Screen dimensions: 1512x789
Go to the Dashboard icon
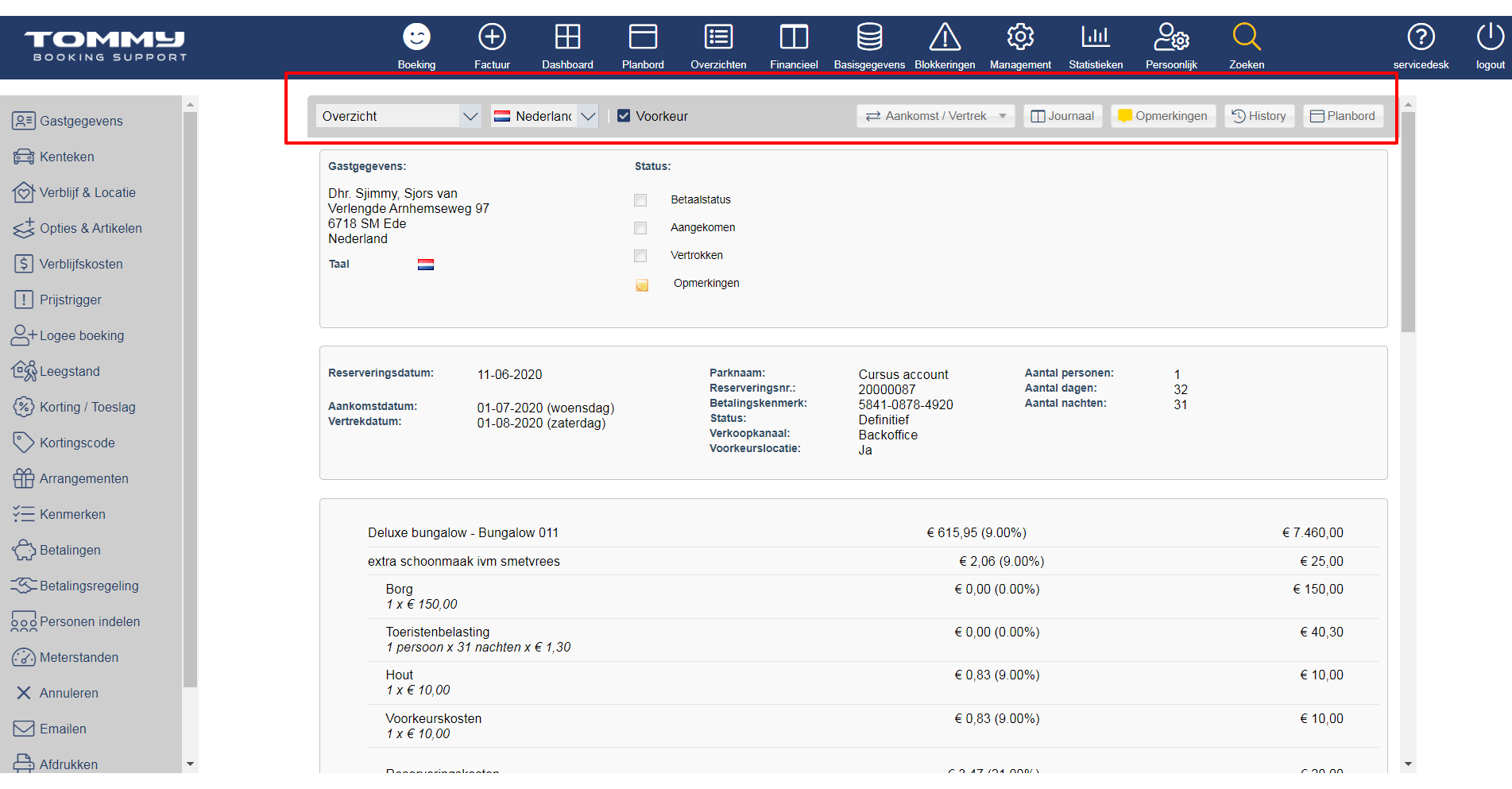(567, 37)
